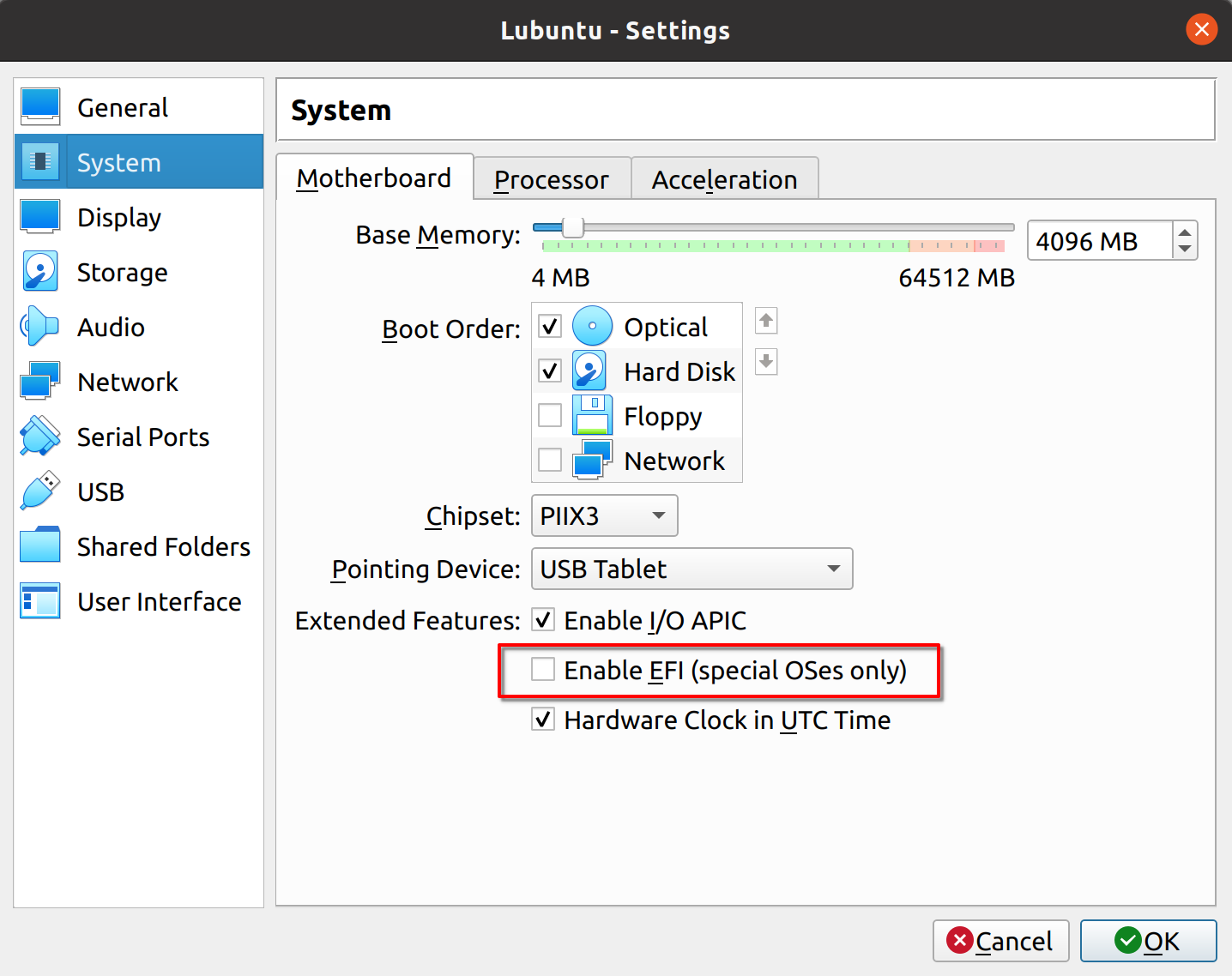
Task: Click the Optical disc icon in Boot Order
Action: click(x=592, y=326)
